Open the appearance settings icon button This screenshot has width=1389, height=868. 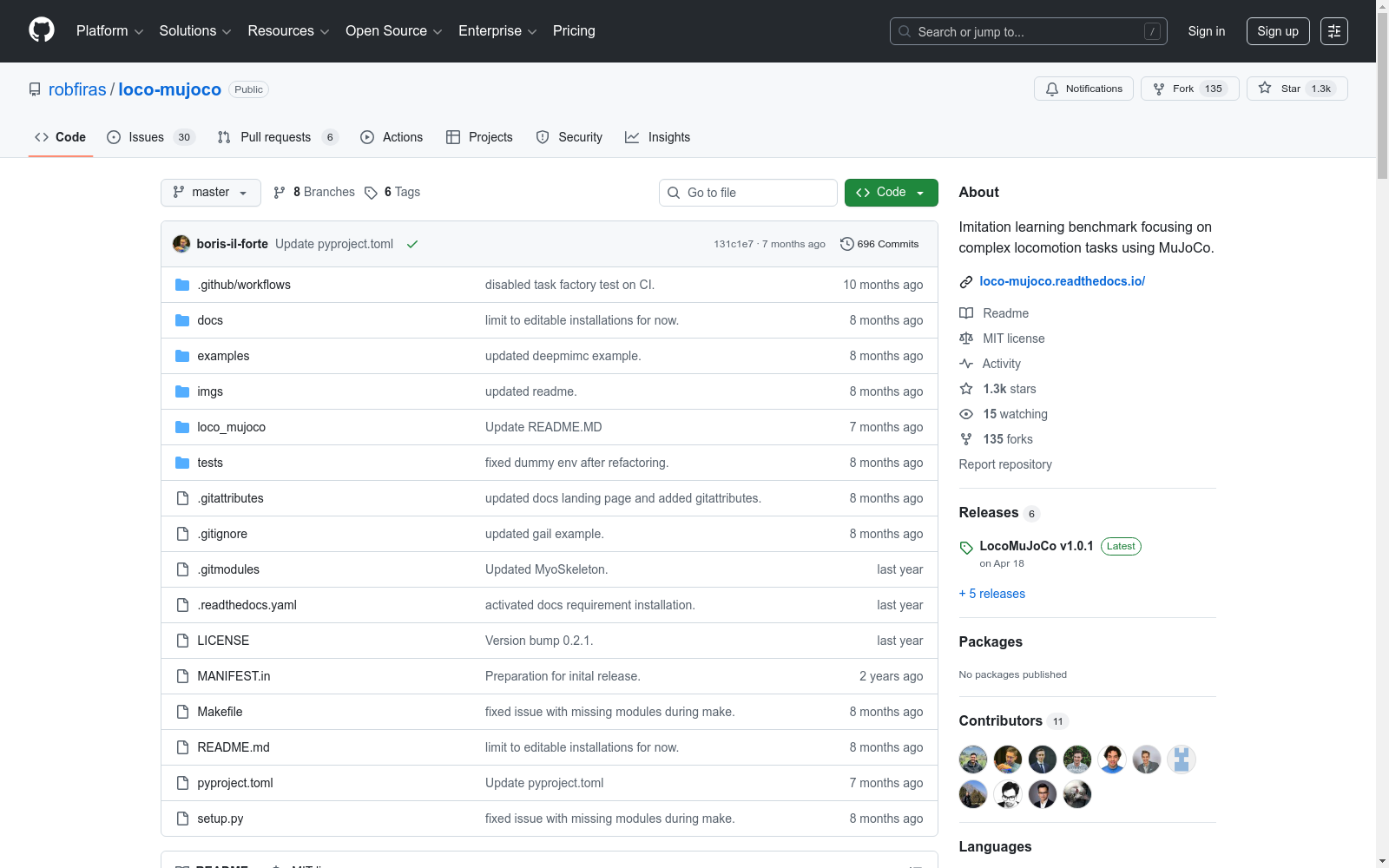coord(1334,31)
